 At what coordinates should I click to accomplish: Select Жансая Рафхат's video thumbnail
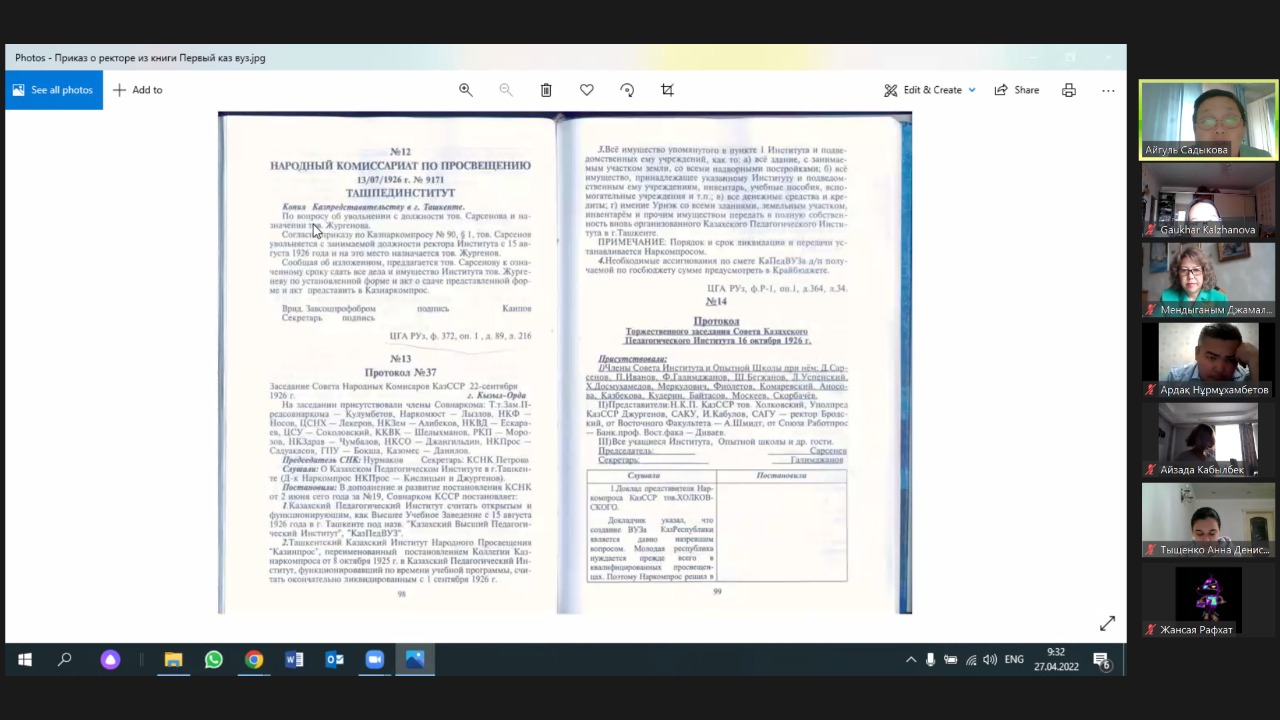(x=1209, y=600)
